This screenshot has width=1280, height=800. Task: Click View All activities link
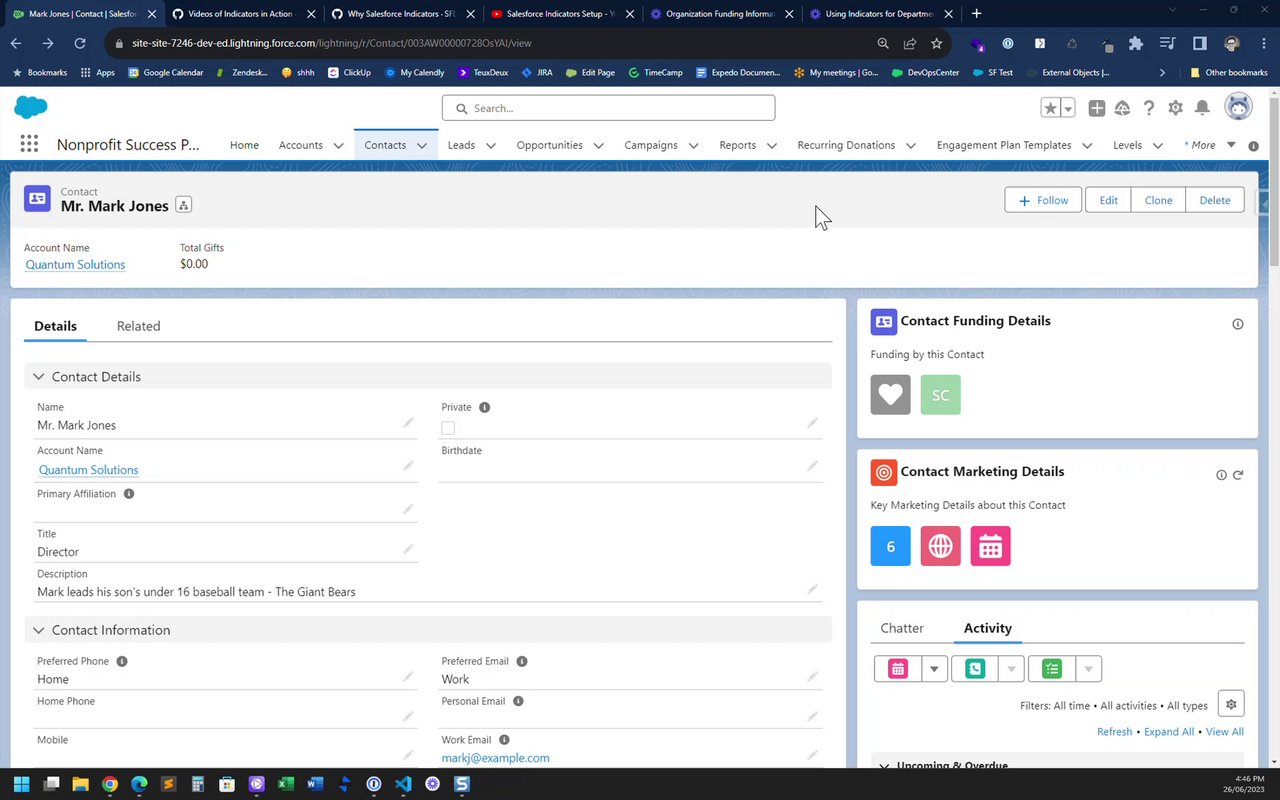1225,732
